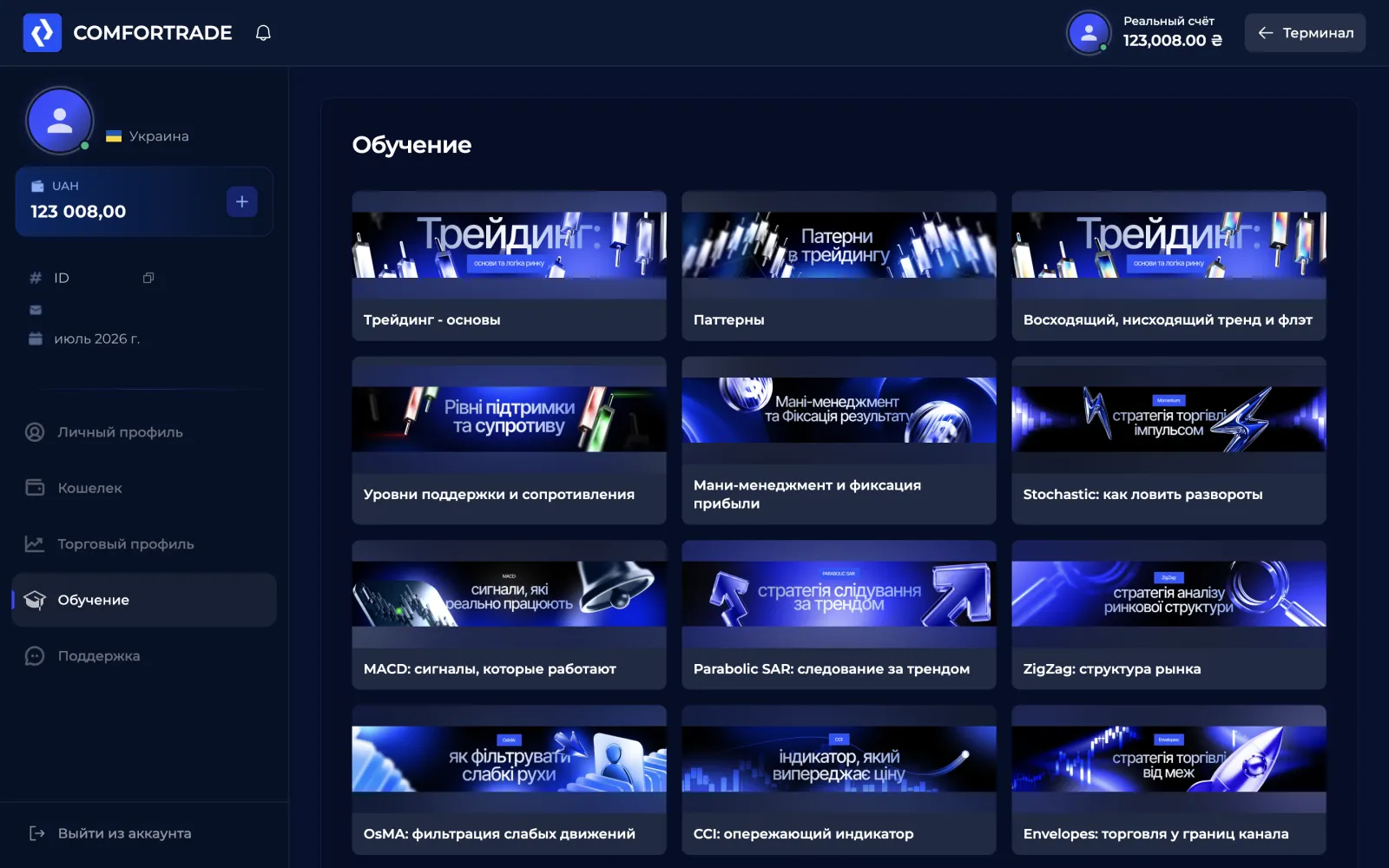Open Паттерны lesson thumbnail
This screenshot has height=868, width=1389.
point(839,246)
